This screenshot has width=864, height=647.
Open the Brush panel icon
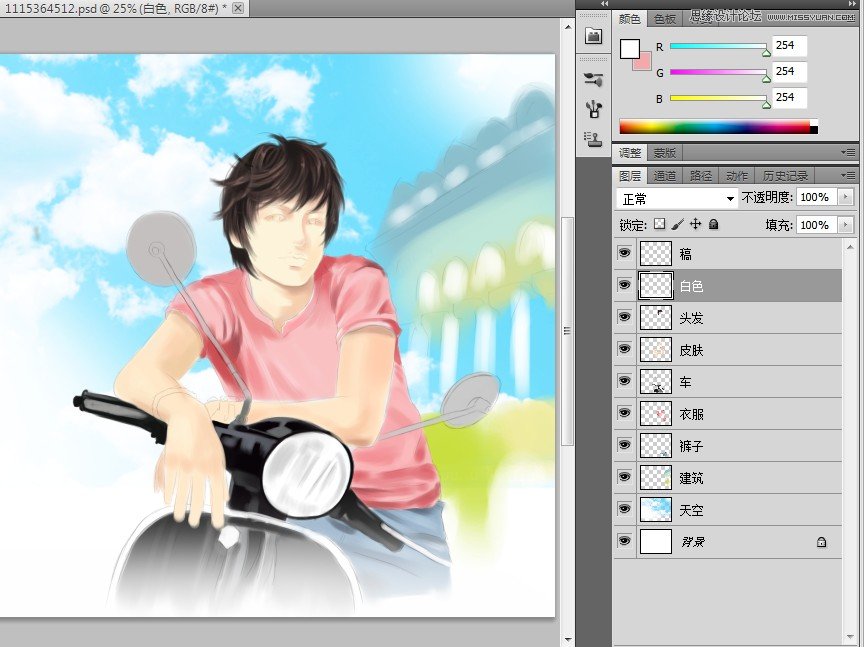coord(594,80)
